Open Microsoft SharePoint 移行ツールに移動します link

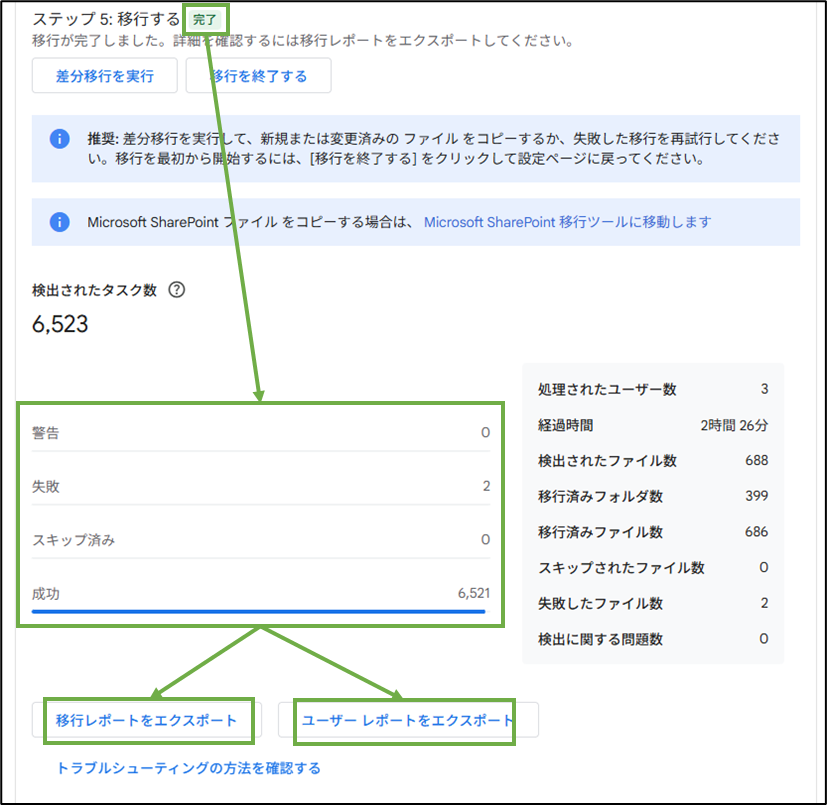568,222
